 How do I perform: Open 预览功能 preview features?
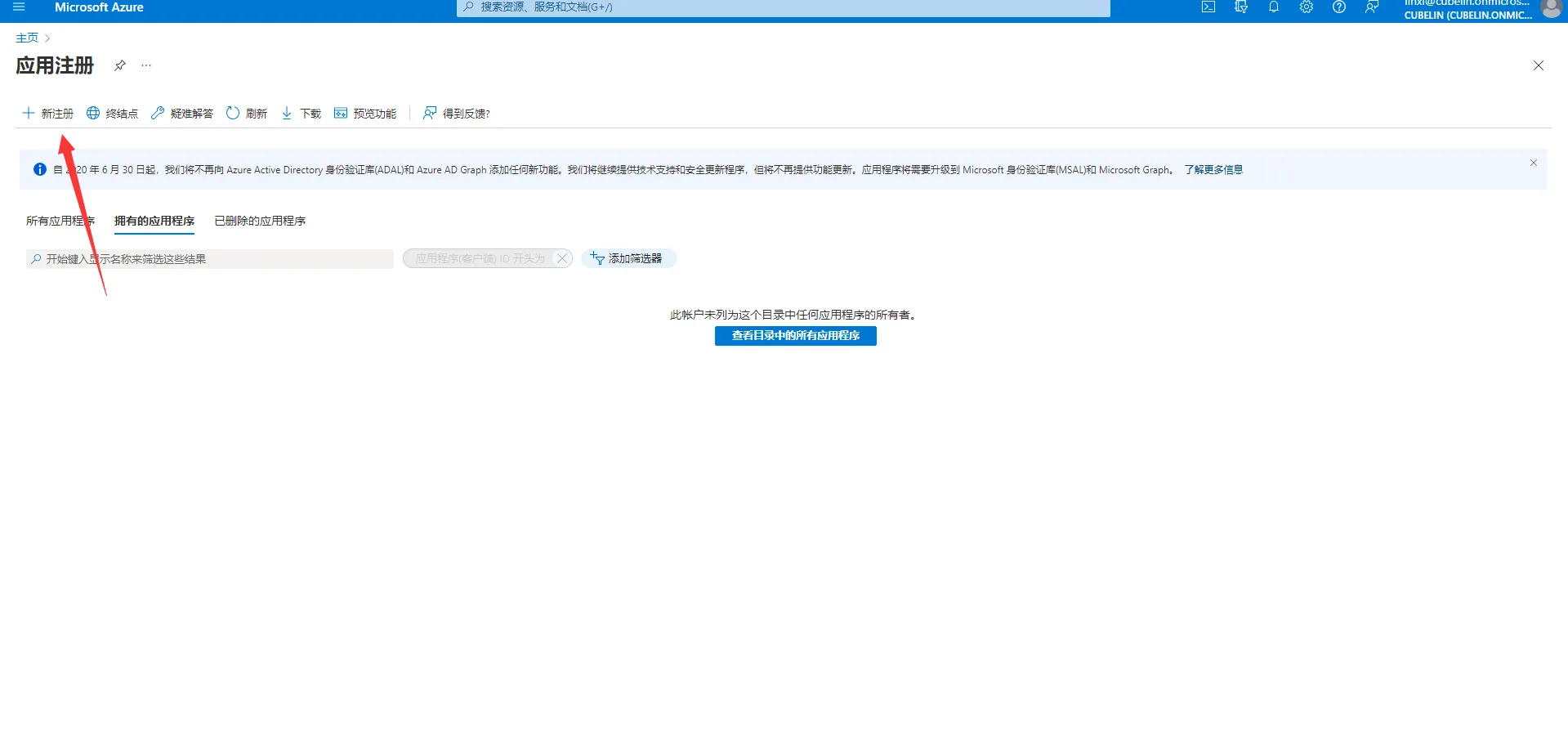pyautogui.click(x=365, y=113)
